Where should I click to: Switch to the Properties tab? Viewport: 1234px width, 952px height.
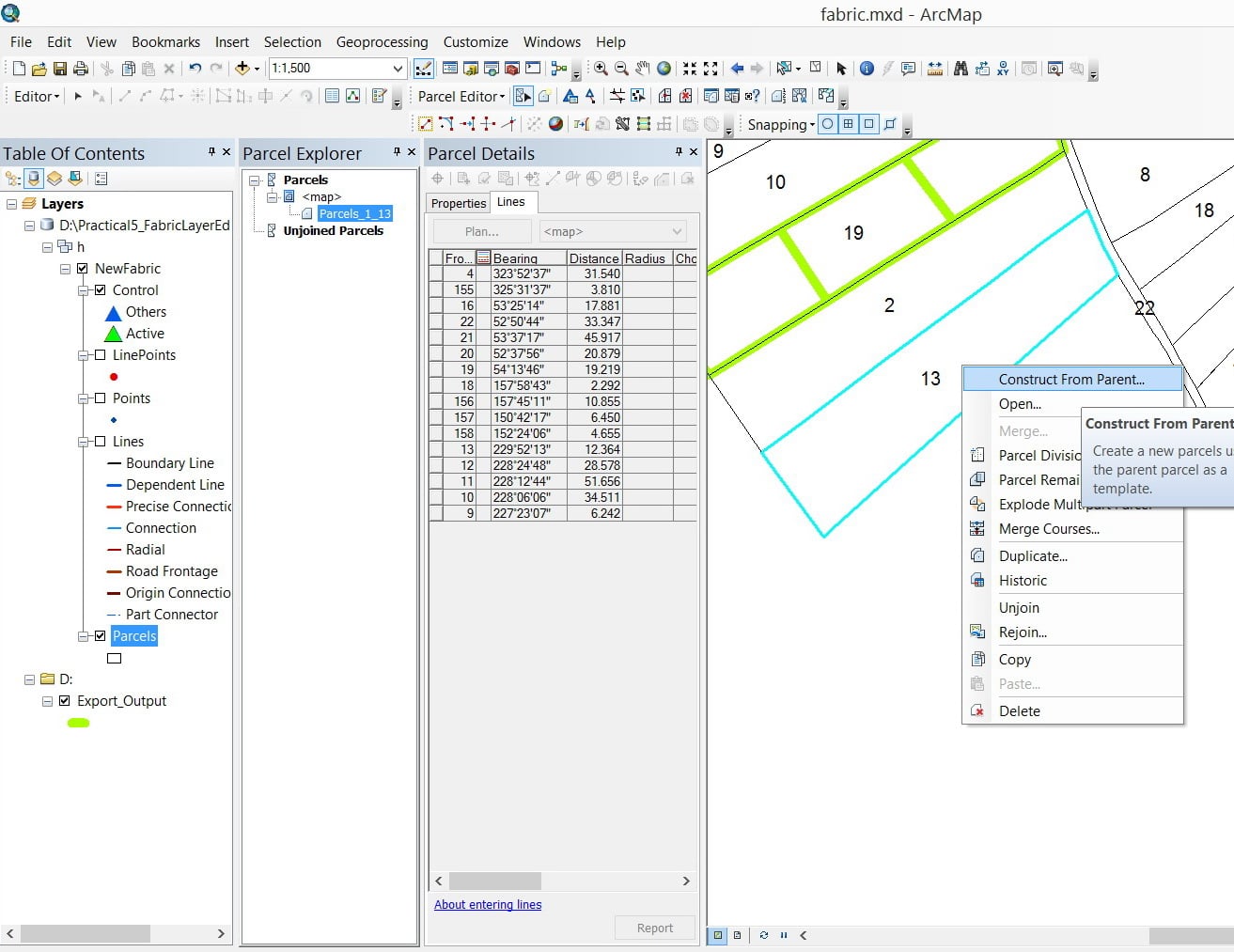tap(459, 204)
